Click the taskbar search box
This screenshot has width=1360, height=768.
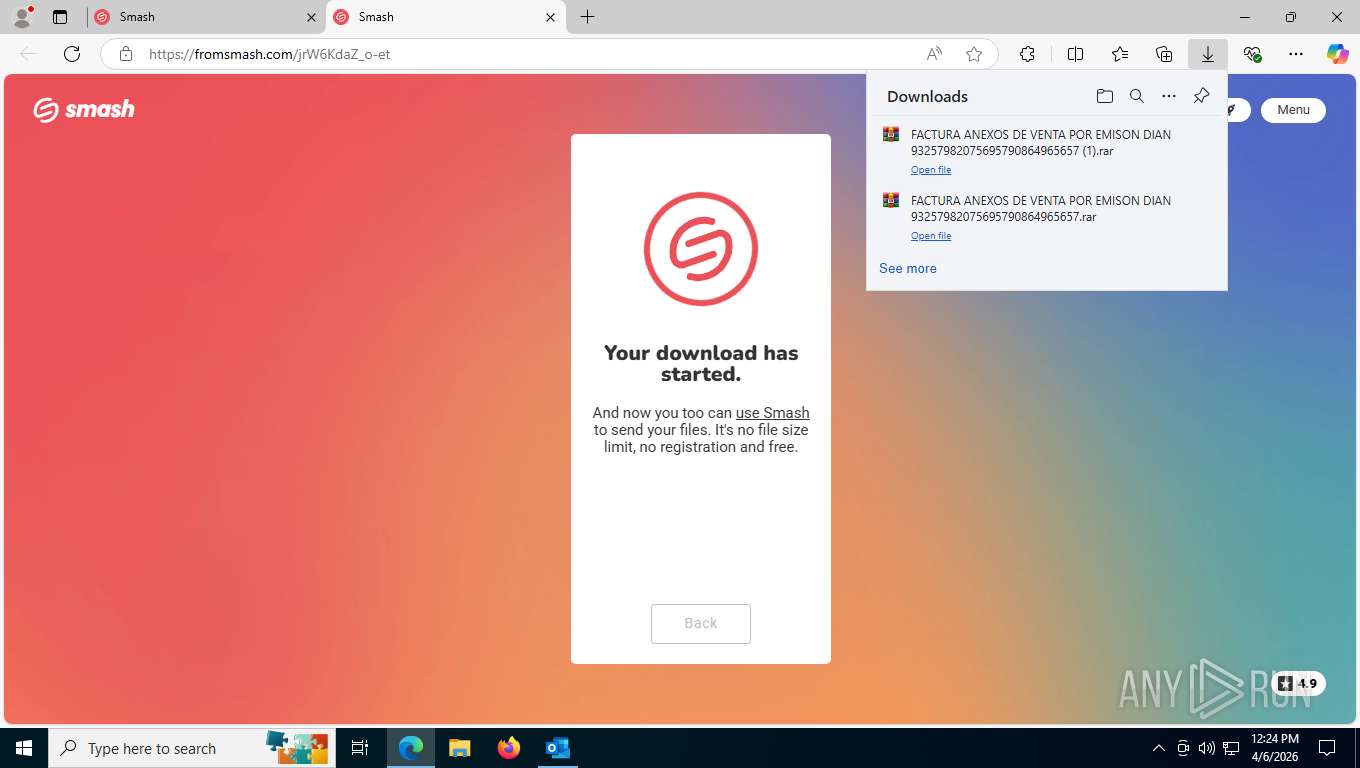pos(192,748)
